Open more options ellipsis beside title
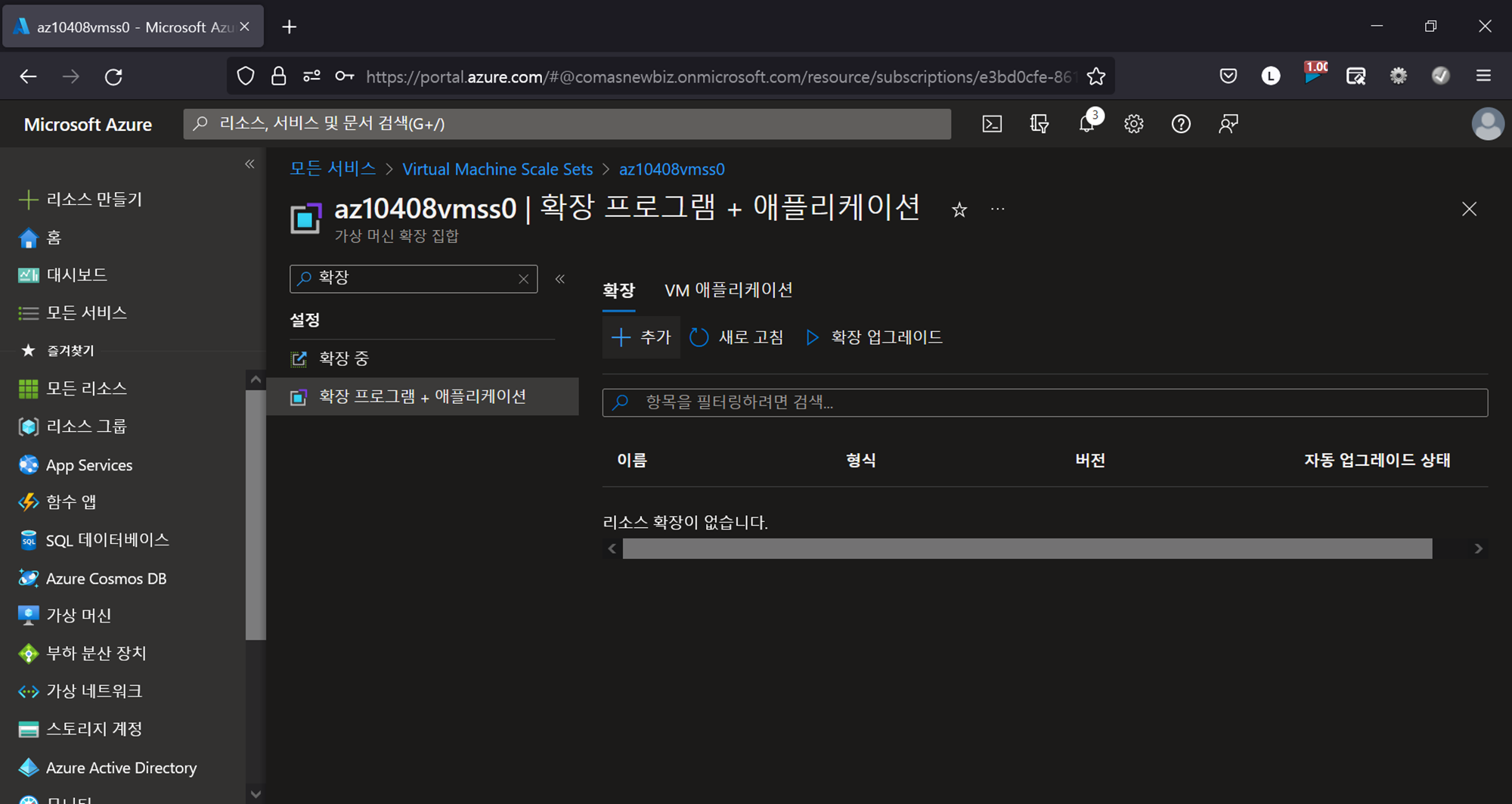 [998, 210]
